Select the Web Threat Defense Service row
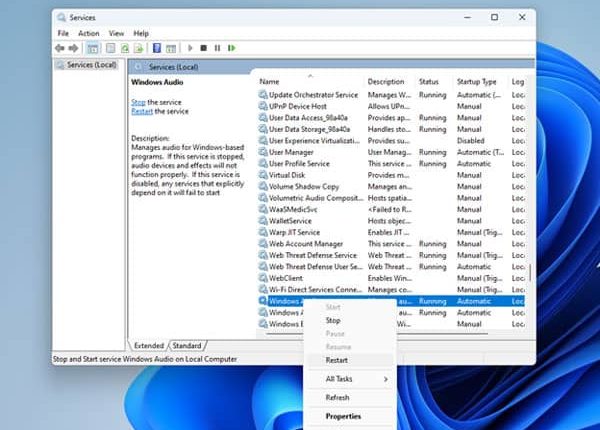 point(391,255)
